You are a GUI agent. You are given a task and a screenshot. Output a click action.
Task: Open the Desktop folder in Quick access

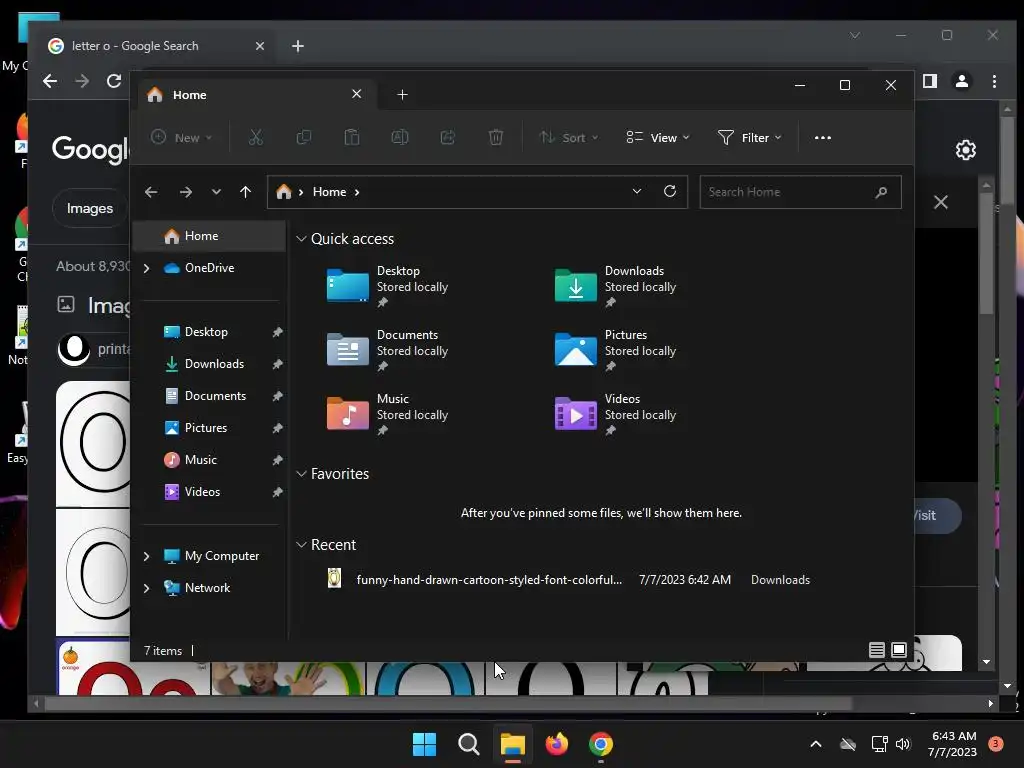[388, 286]
